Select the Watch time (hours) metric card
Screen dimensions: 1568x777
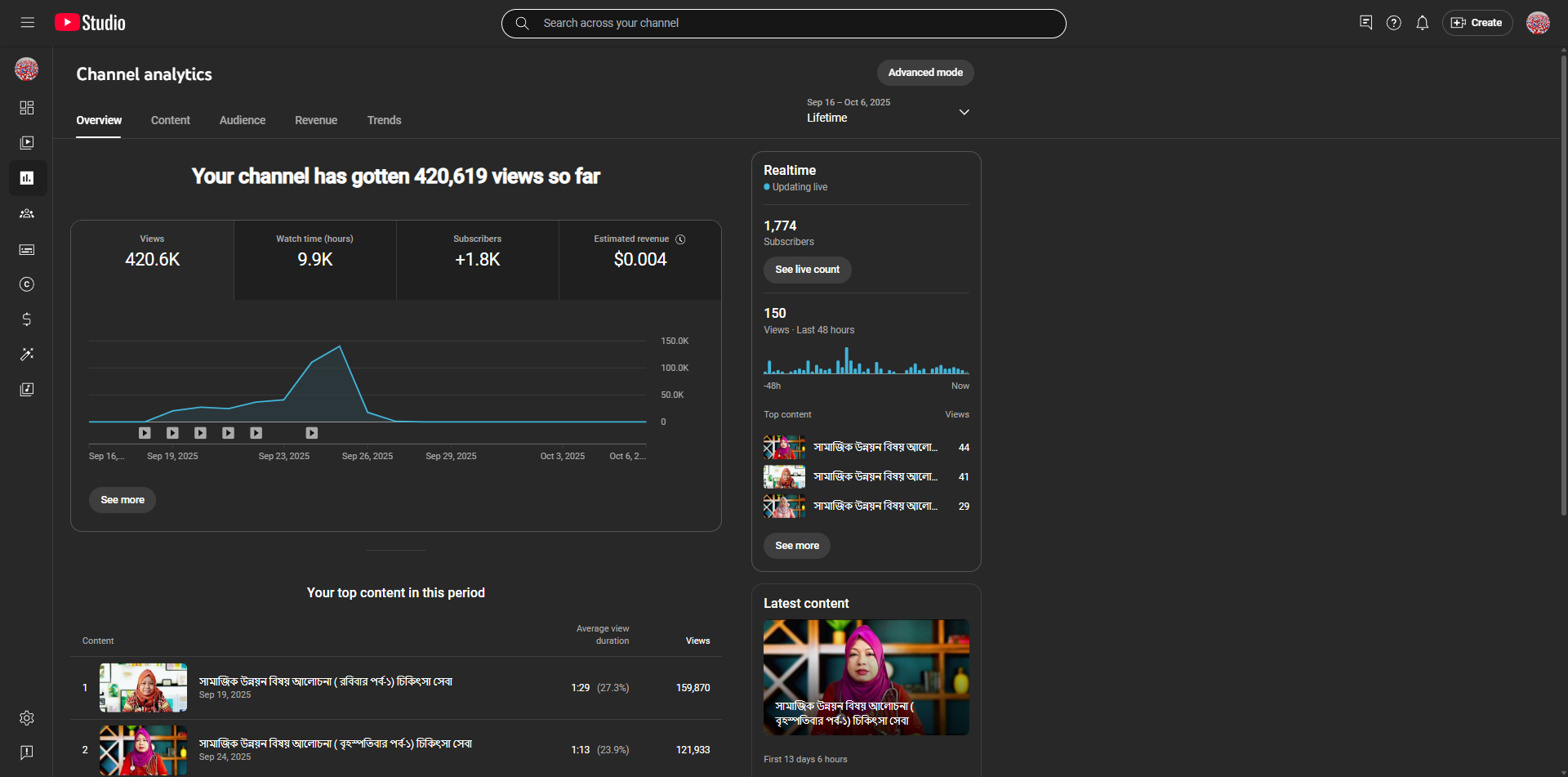point(314,259)
